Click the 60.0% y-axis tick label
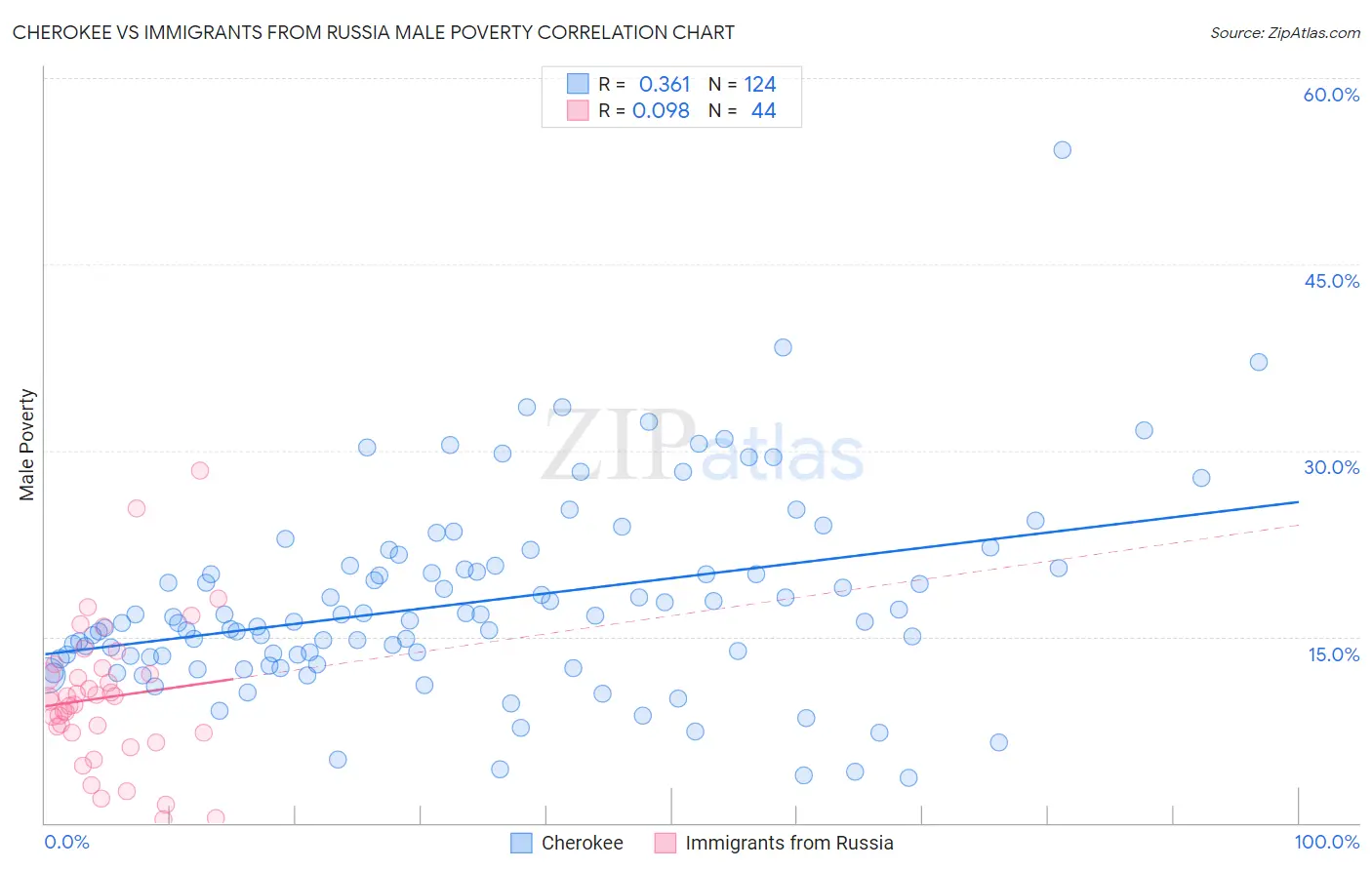1372x870 pixels. click(x=1331, y=95)
